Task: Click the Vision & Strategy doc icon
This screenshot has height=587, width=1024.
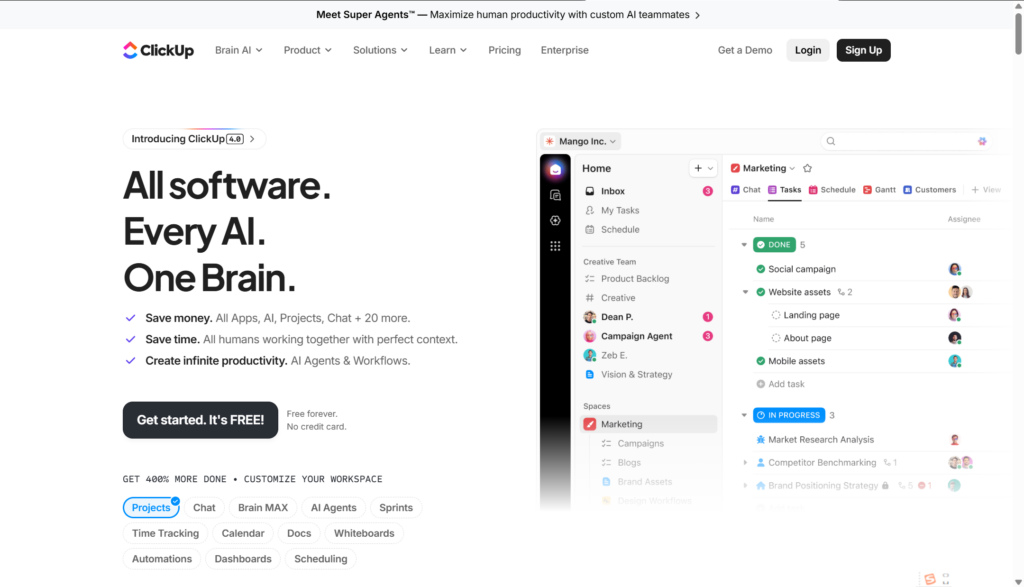Action: [590, 375]
